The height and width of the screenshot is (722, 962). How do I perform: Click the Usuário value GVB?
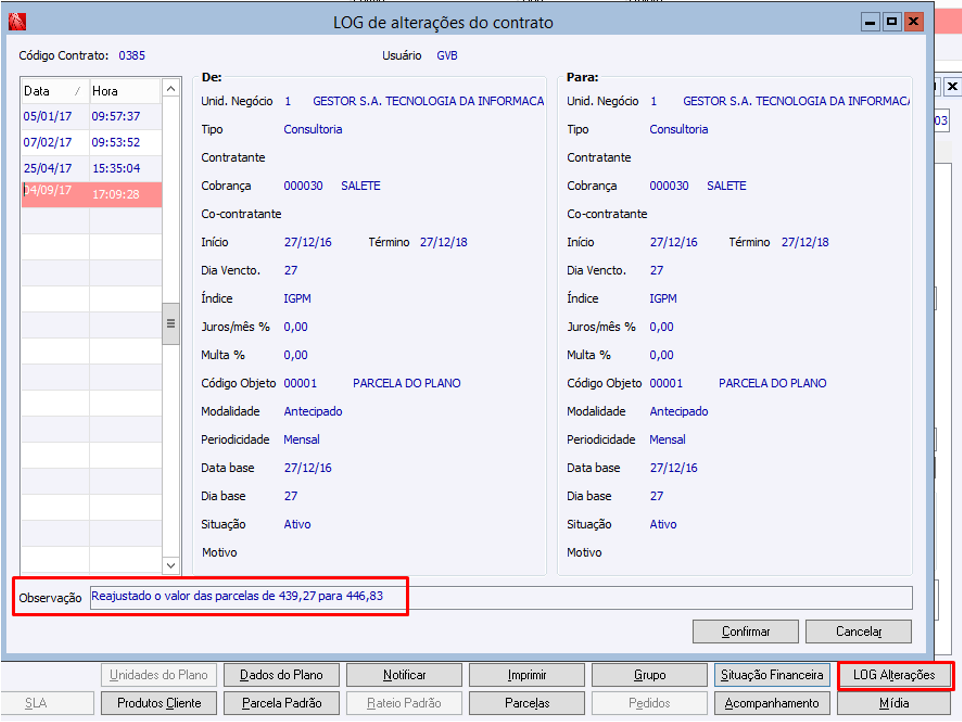click(447, 55)
